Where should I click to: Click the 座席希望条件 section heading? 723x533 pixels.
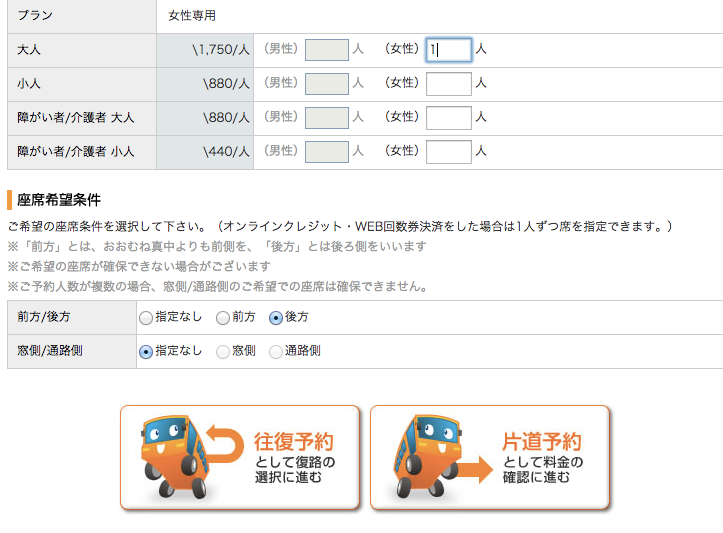pos(59,200)
